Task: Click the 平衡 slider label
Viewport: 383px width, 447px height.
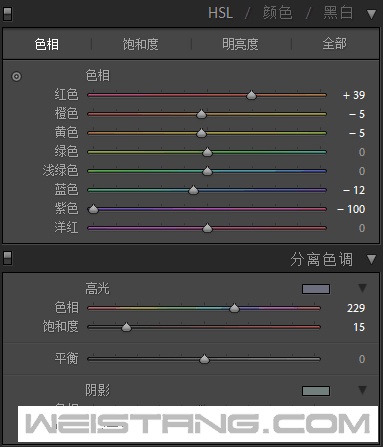Action: pyautogui.click(x=66, y=359)
